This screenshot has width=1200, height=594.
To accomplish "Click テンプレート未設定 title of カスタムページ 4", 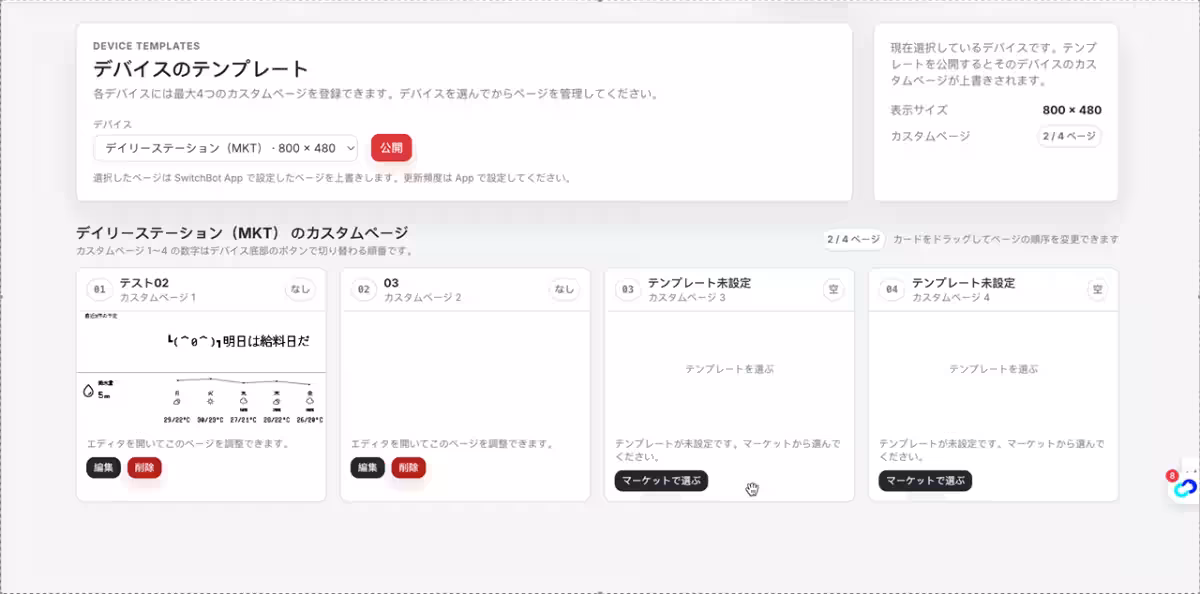I will click(963, 283).
